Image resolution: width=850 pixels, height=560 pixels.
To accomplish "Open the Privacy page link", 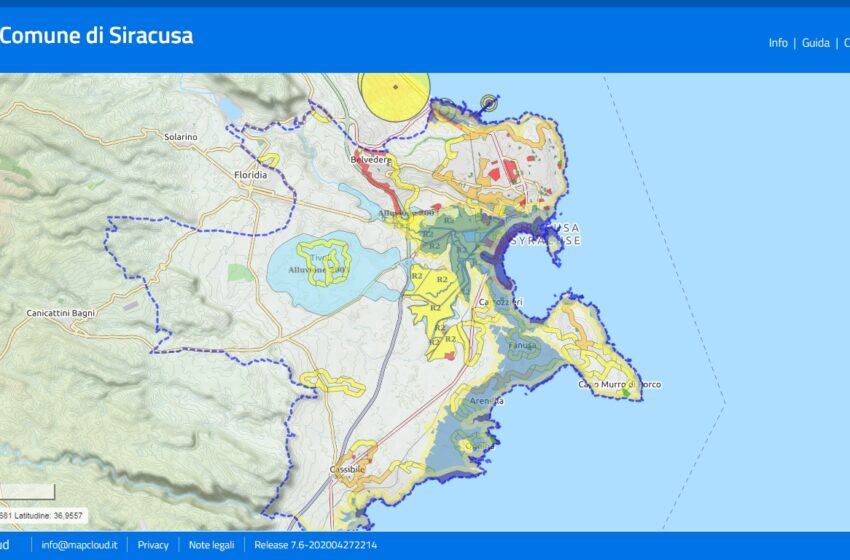I will point(153,545).
